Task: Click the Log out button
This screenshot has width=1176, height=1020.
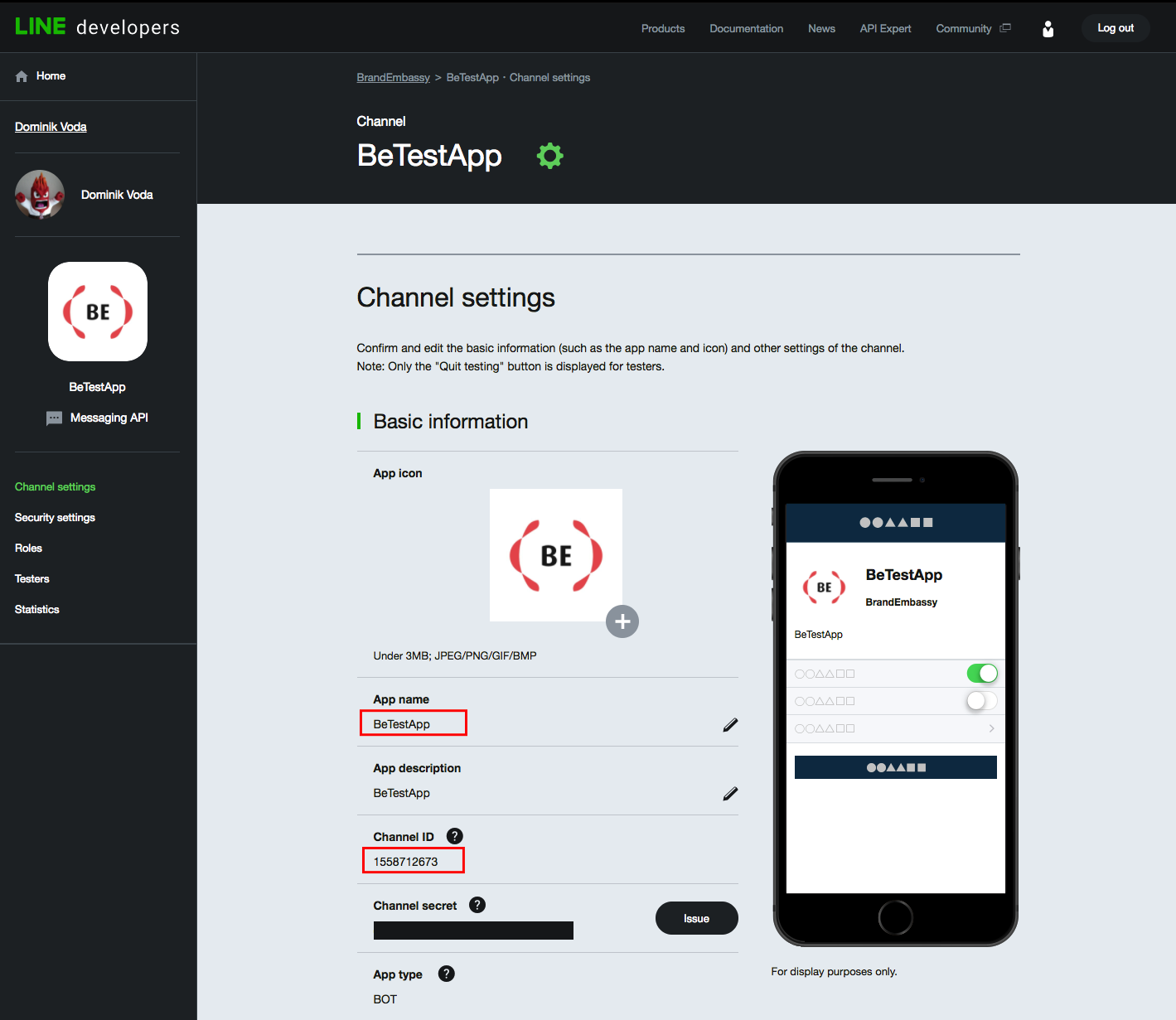Action: coord(1116,28)
